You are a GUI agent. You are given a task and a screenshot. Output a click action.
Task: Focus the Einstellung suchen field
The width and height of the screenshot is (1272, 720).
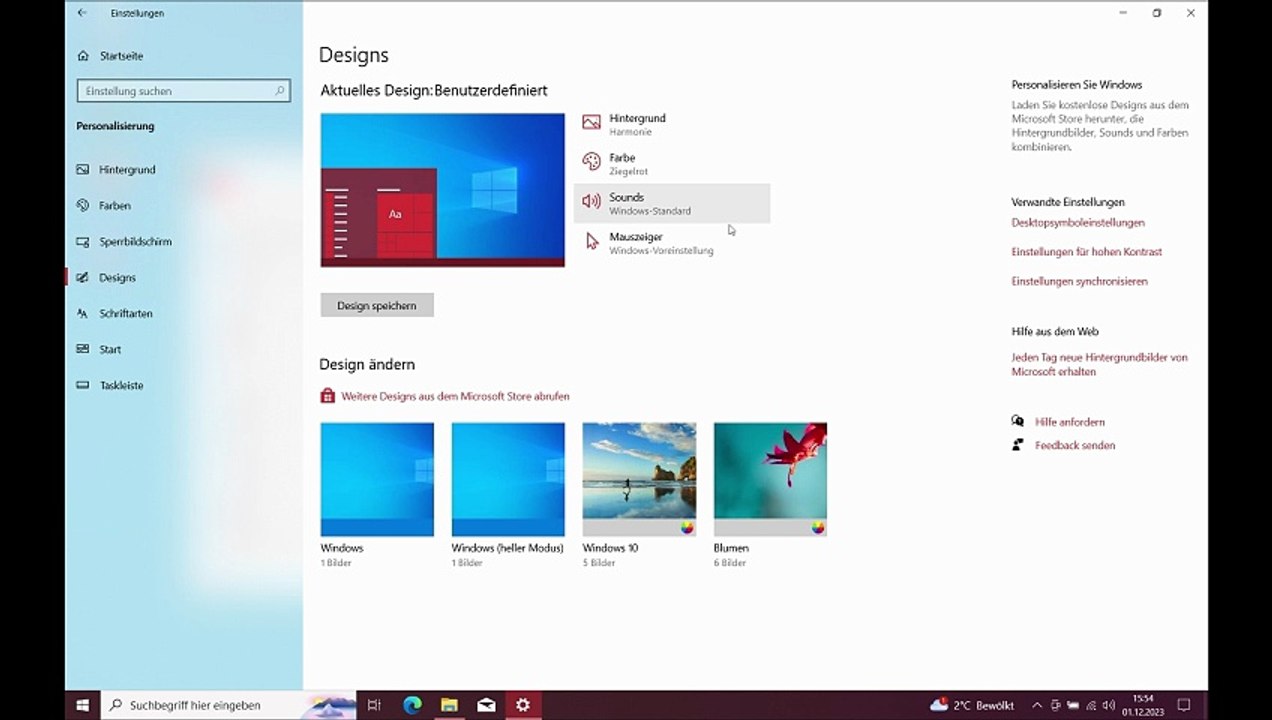pos(184,91)
